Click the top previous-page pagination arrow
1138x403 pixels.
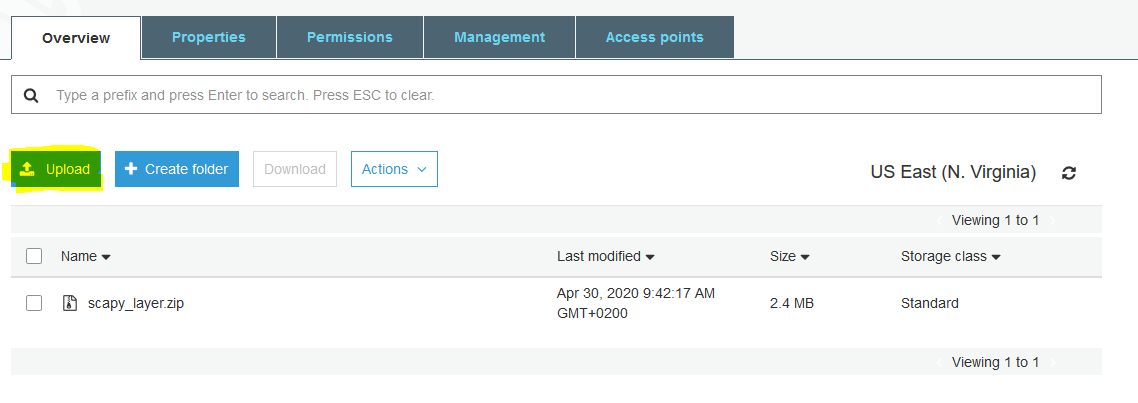pyautogui.click(x=939, y=220)
